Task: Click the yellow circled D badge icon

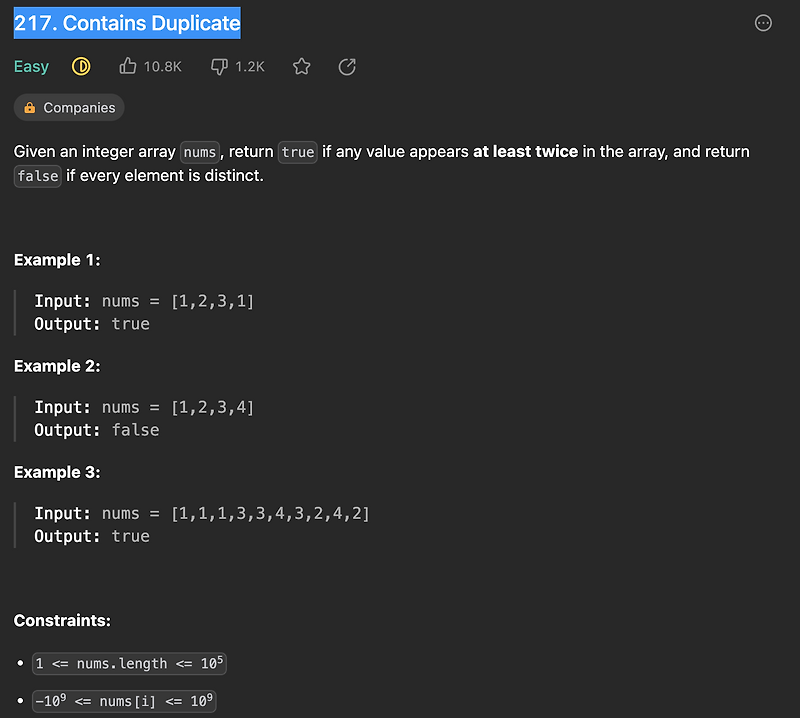Action: pos(81,66)
